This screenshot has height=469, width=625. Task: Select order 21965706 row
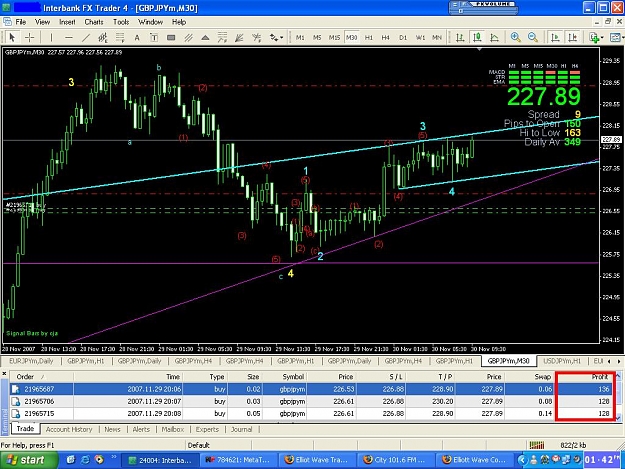pyautogui.click(x=312, y=401)
